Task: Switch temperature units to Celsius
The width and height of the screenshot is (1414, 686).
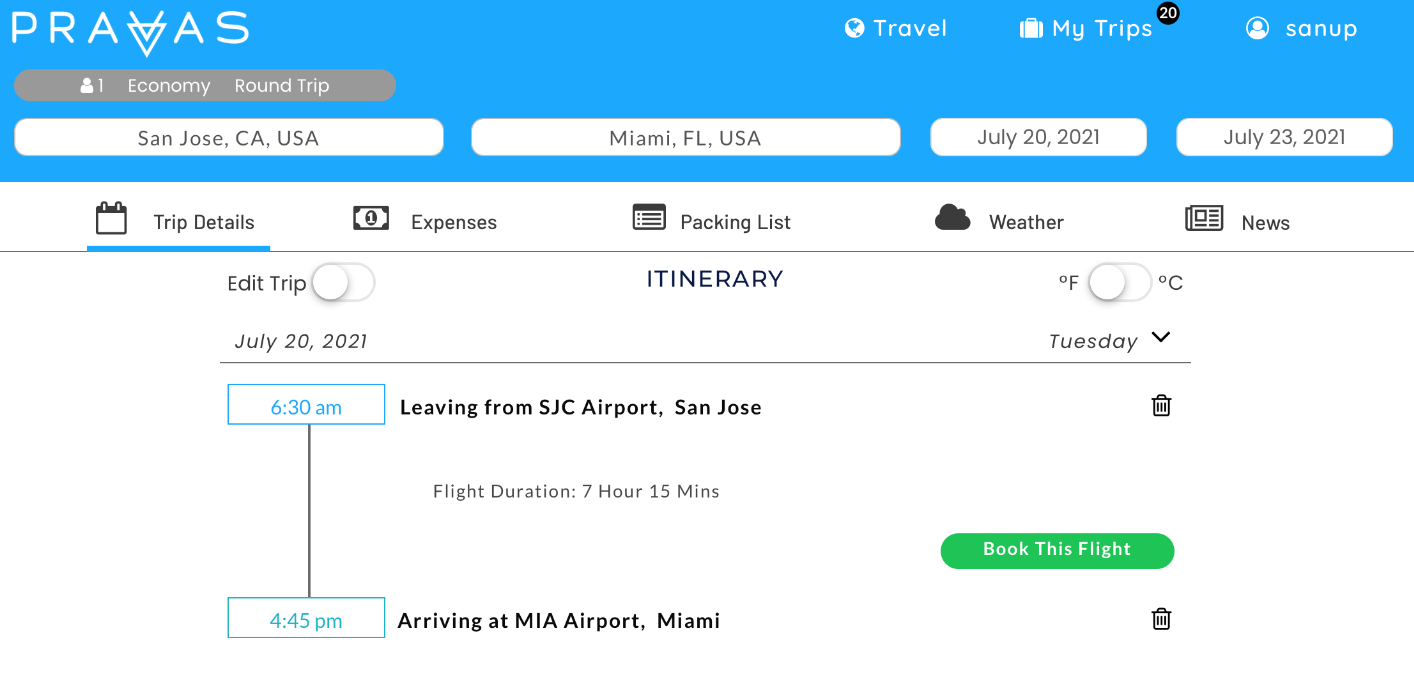Action: click(x=1120, y=283)
